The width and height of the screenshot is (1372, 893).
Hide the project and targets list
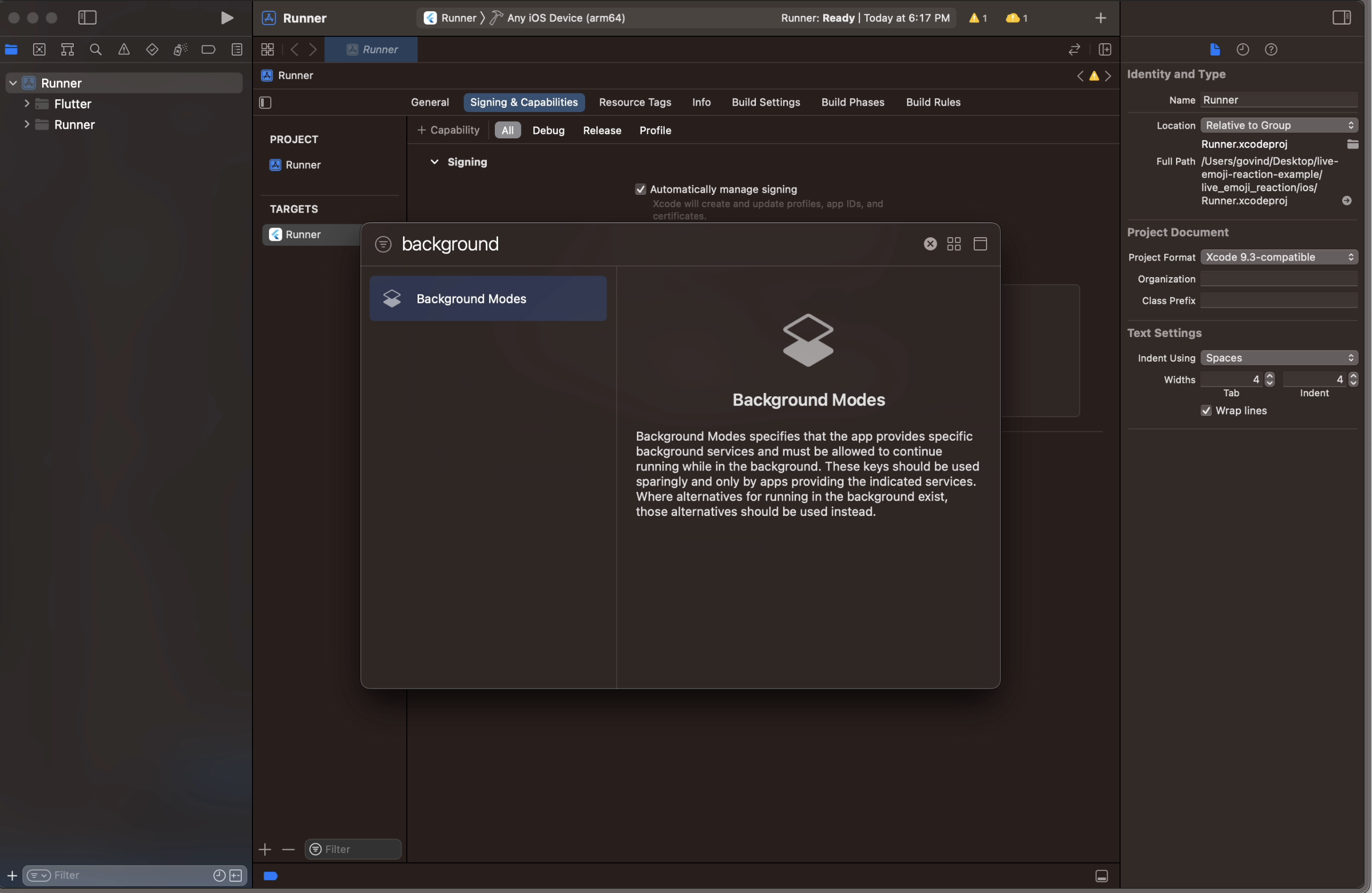click(265, 103)
